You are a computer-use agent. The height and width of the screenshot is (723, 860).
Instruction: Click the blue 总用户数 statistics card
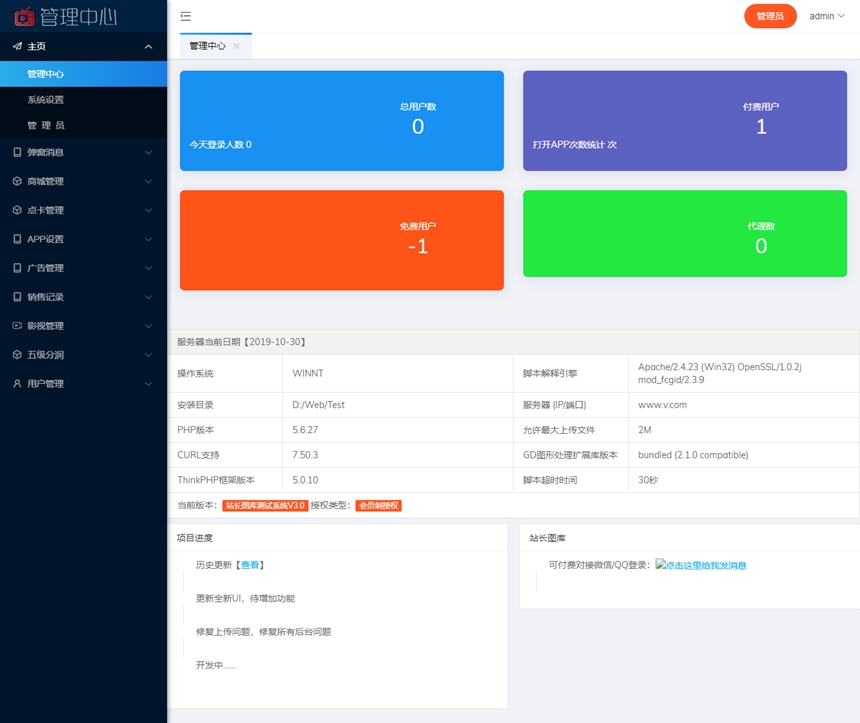coord(341,121)
